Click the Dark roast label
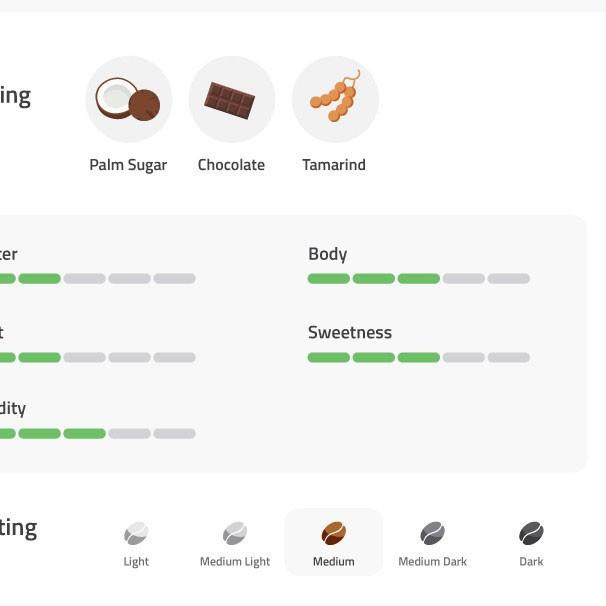This screenshot has height=606, width=606. tap(531, 562)
